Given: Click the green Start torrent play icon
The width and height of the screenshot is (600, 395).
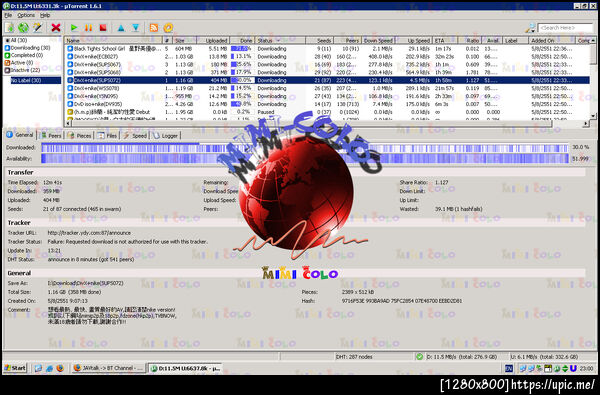Looking at the screenshot, I should point(74,28).
